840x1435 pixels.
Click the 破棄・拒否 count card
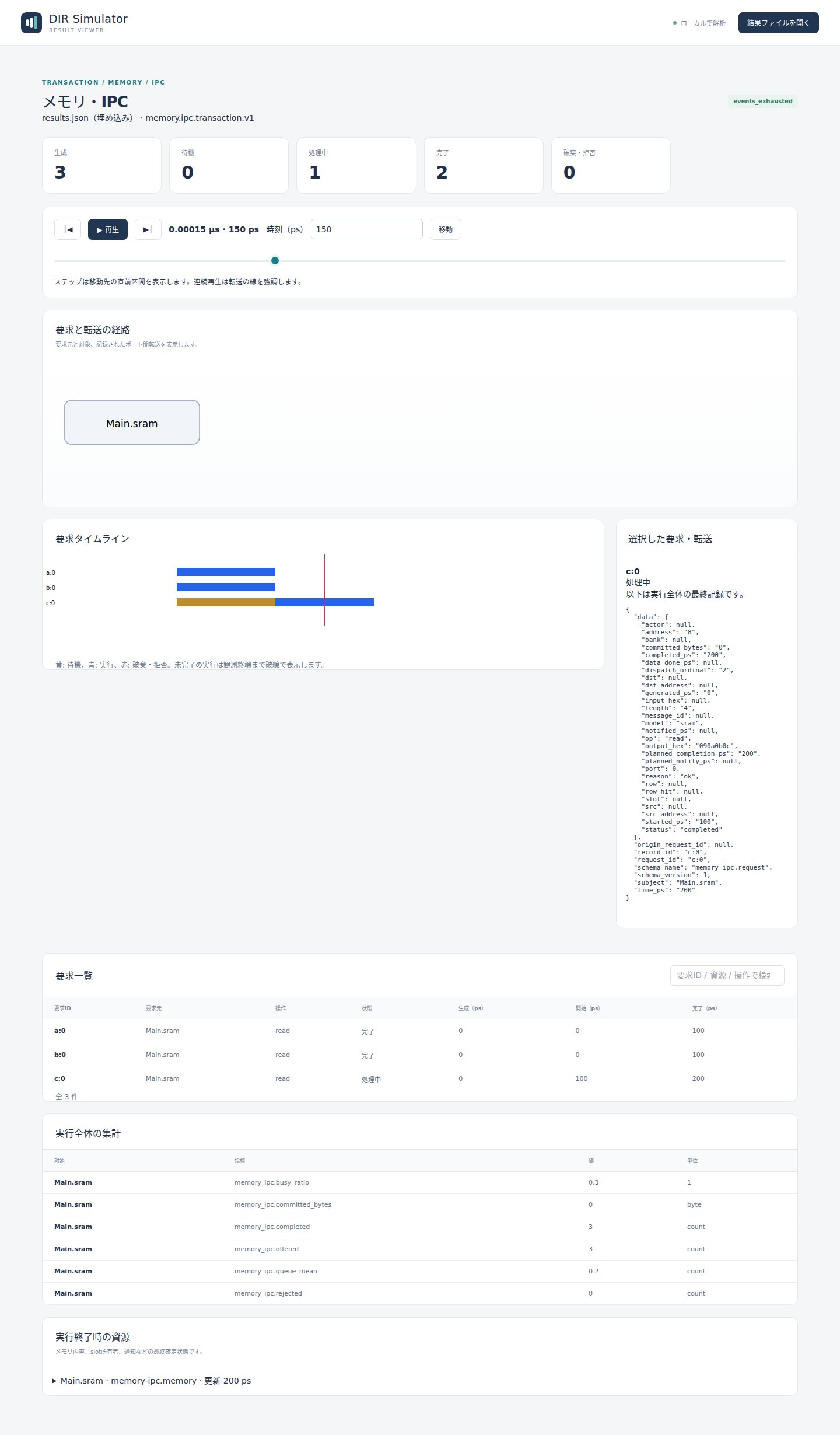[x=611, y=165]
